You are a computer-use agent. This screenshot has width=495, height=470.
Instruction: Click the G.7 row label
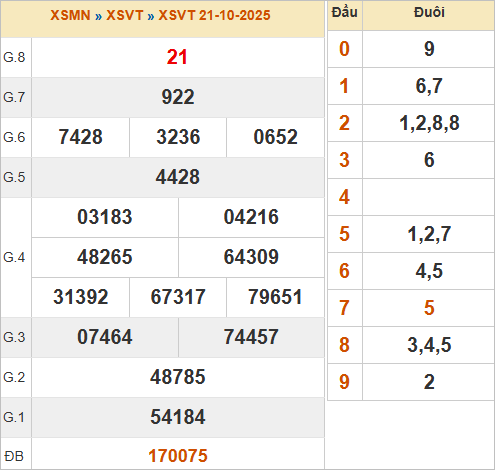click(x=14, y=97)
